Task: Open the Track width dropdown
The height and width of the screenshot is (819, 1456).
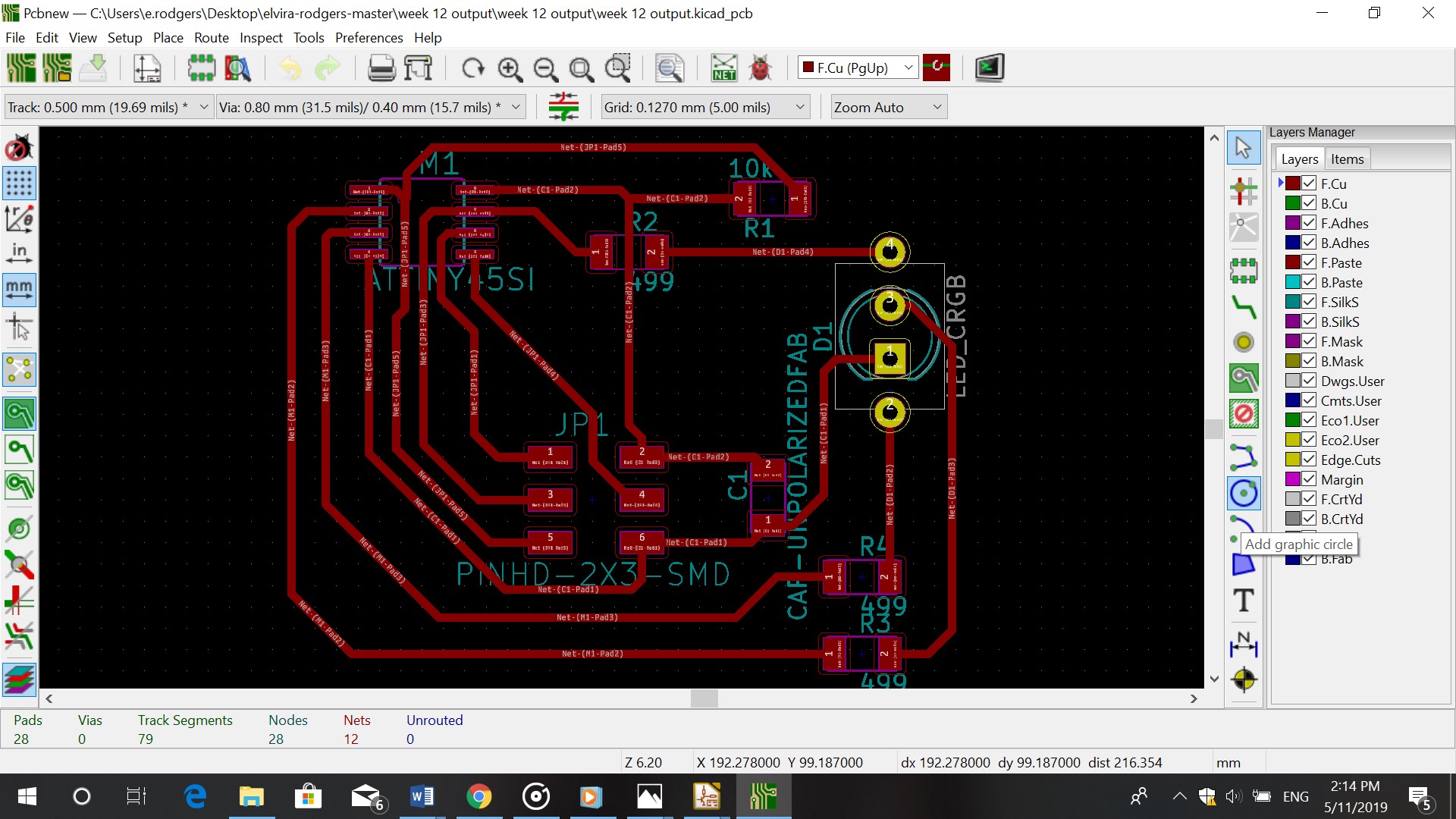Action: tap(203, 108)
